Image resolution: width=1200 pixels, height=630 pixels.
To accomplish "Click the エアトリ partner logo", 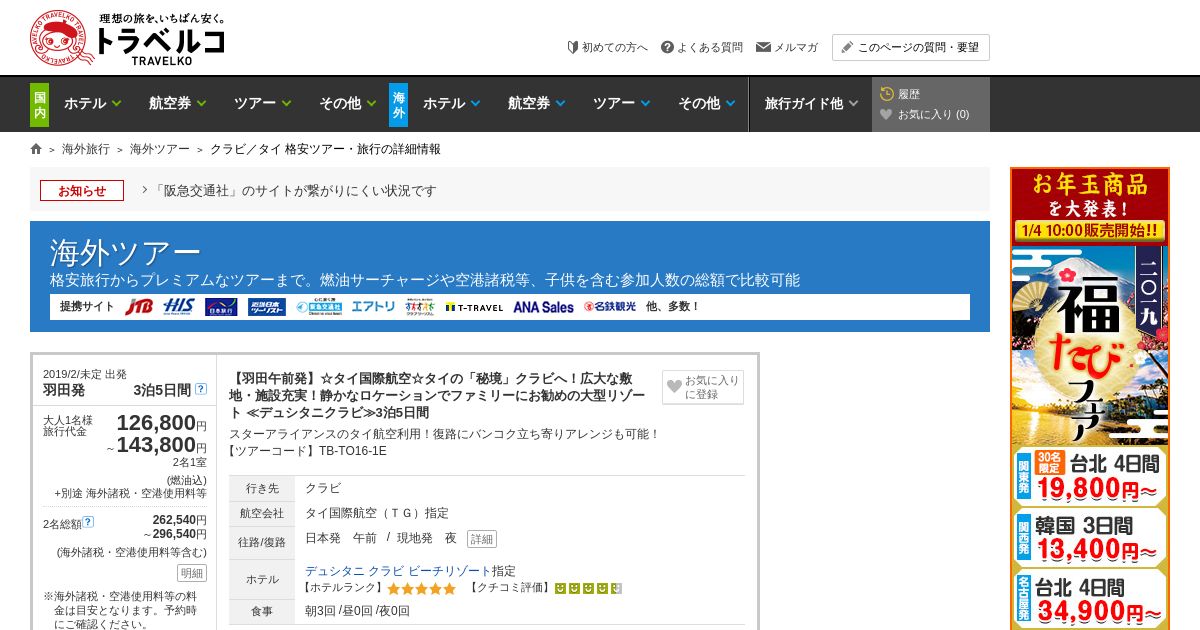I will [x=373, y=307].
